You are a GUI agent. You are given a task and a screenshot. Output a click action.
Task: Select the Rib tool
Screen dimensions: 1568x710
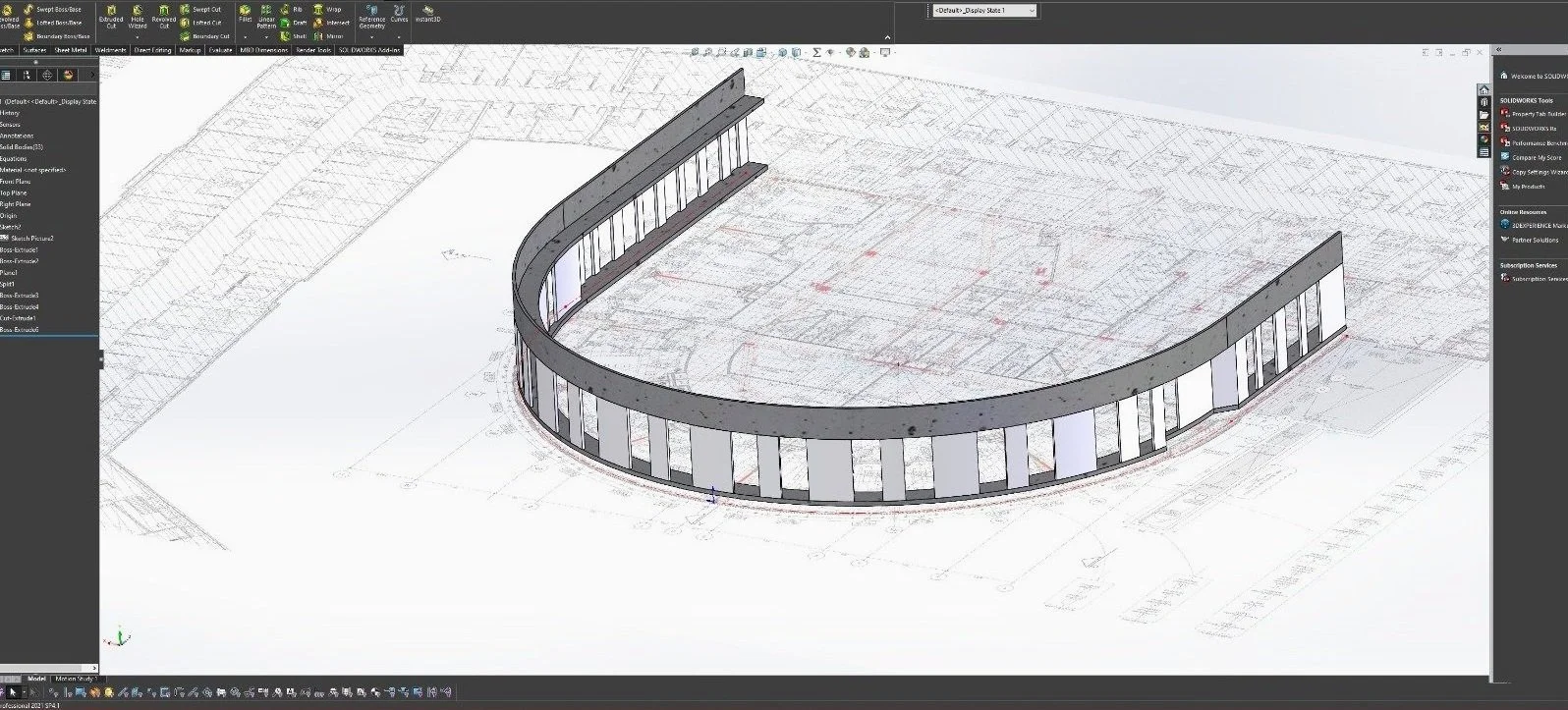pos(291,9)
